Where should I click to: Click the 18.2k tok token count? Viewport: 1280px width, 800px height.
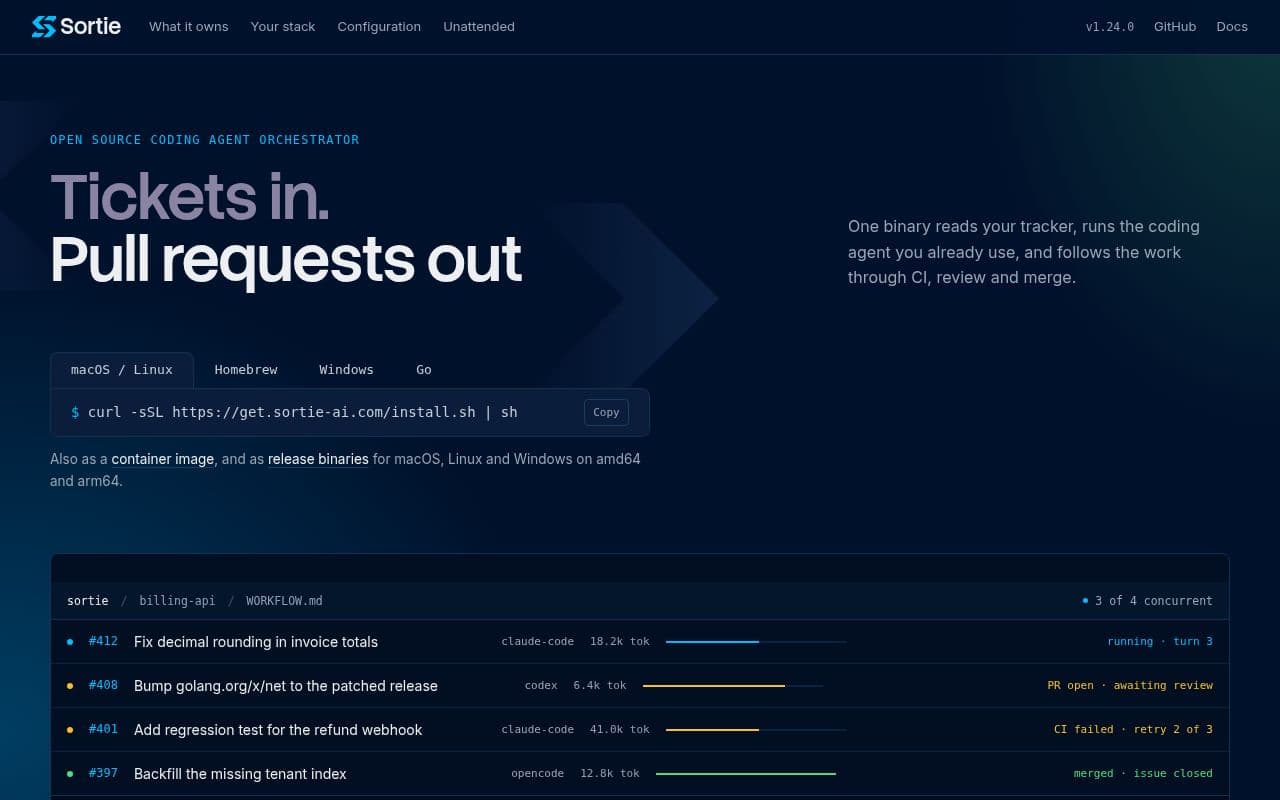[x=620, y=641]
